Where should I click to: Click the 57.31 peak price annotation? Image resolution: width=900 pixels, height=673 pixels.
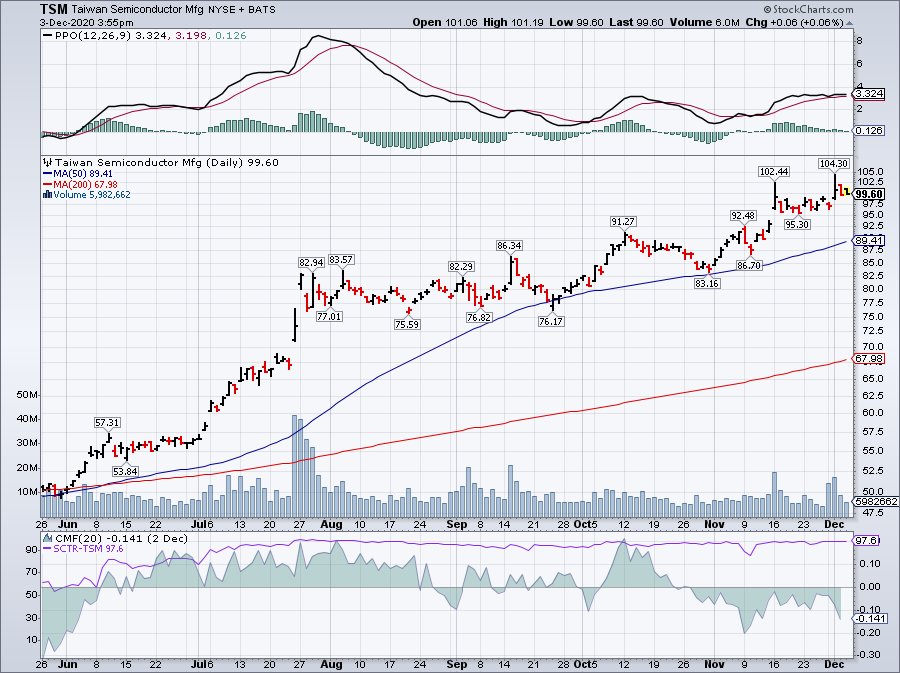(107, 423)
